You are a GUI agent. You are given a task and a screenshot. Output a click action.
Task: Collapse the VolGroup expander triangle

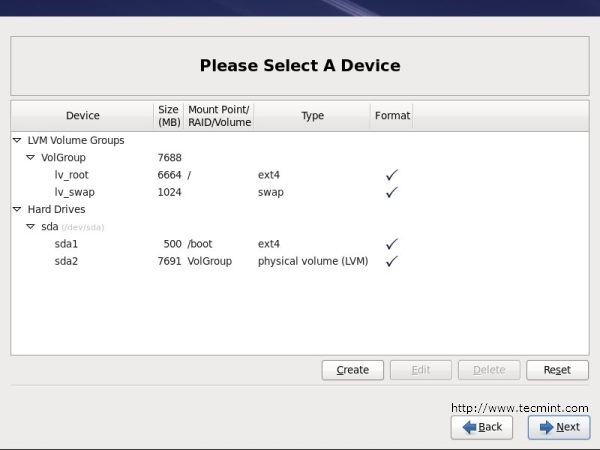30,158
